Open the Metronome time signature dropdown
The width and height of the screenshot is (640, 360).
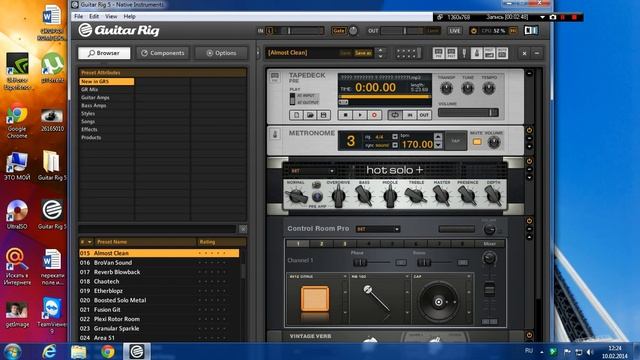tap(395, 137)
